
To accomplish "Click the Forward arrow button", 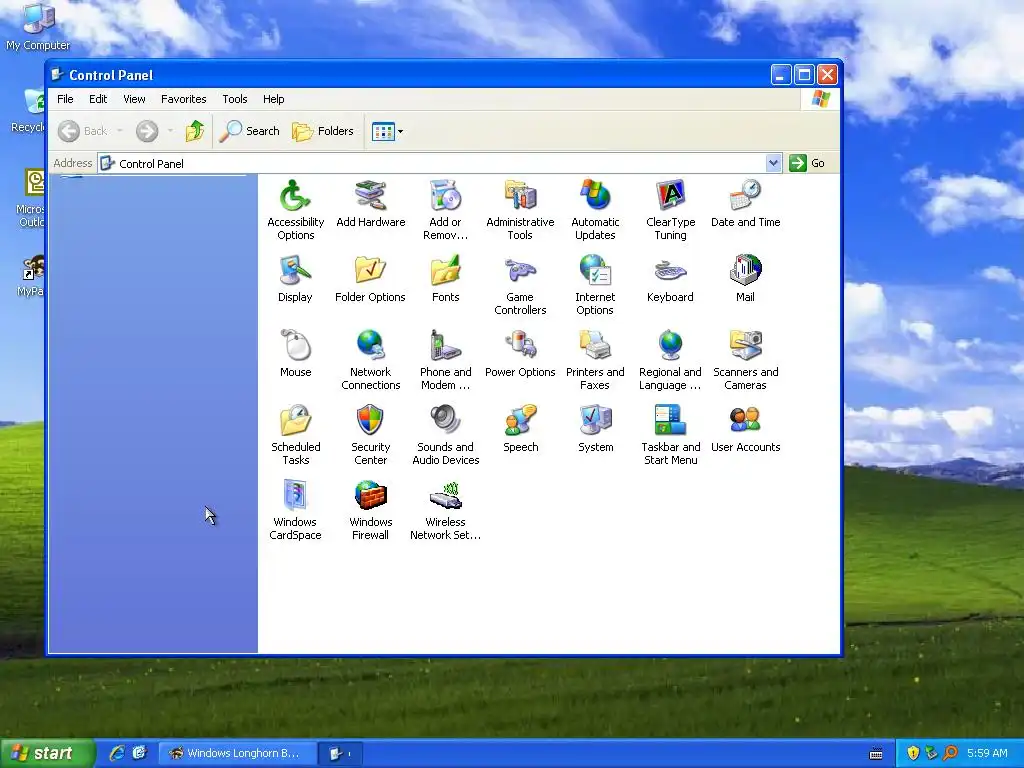I will click(x=147, y=131).
